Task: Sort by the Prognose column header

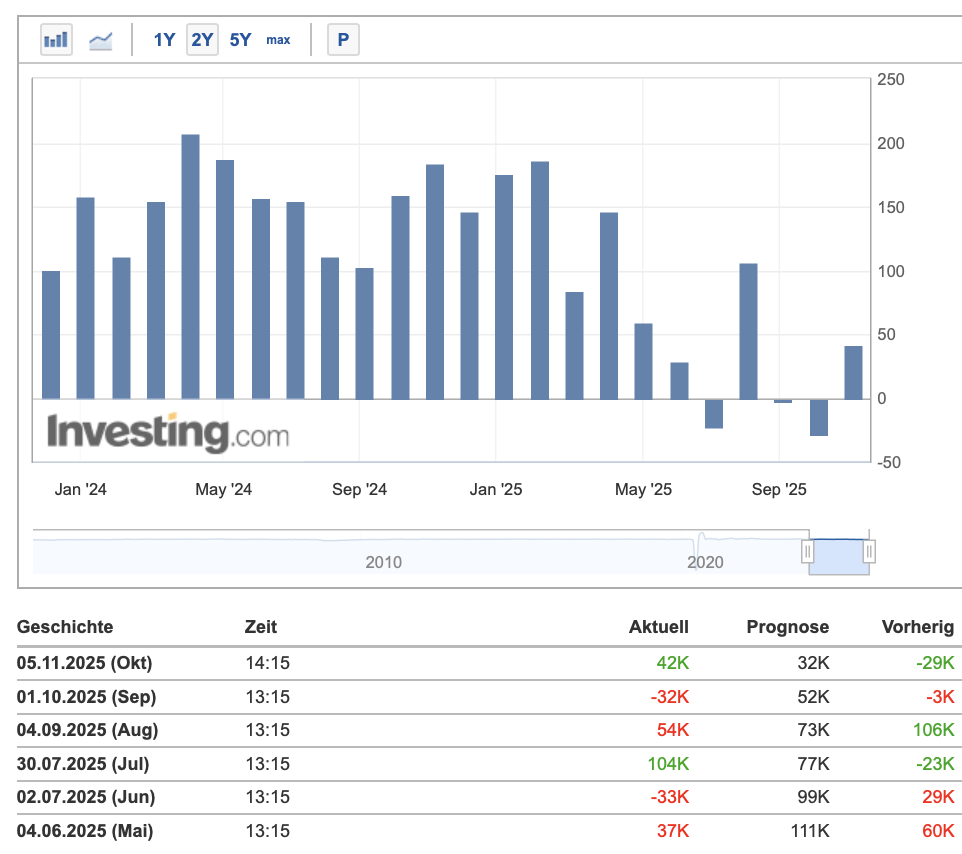Action: [787, 627]
